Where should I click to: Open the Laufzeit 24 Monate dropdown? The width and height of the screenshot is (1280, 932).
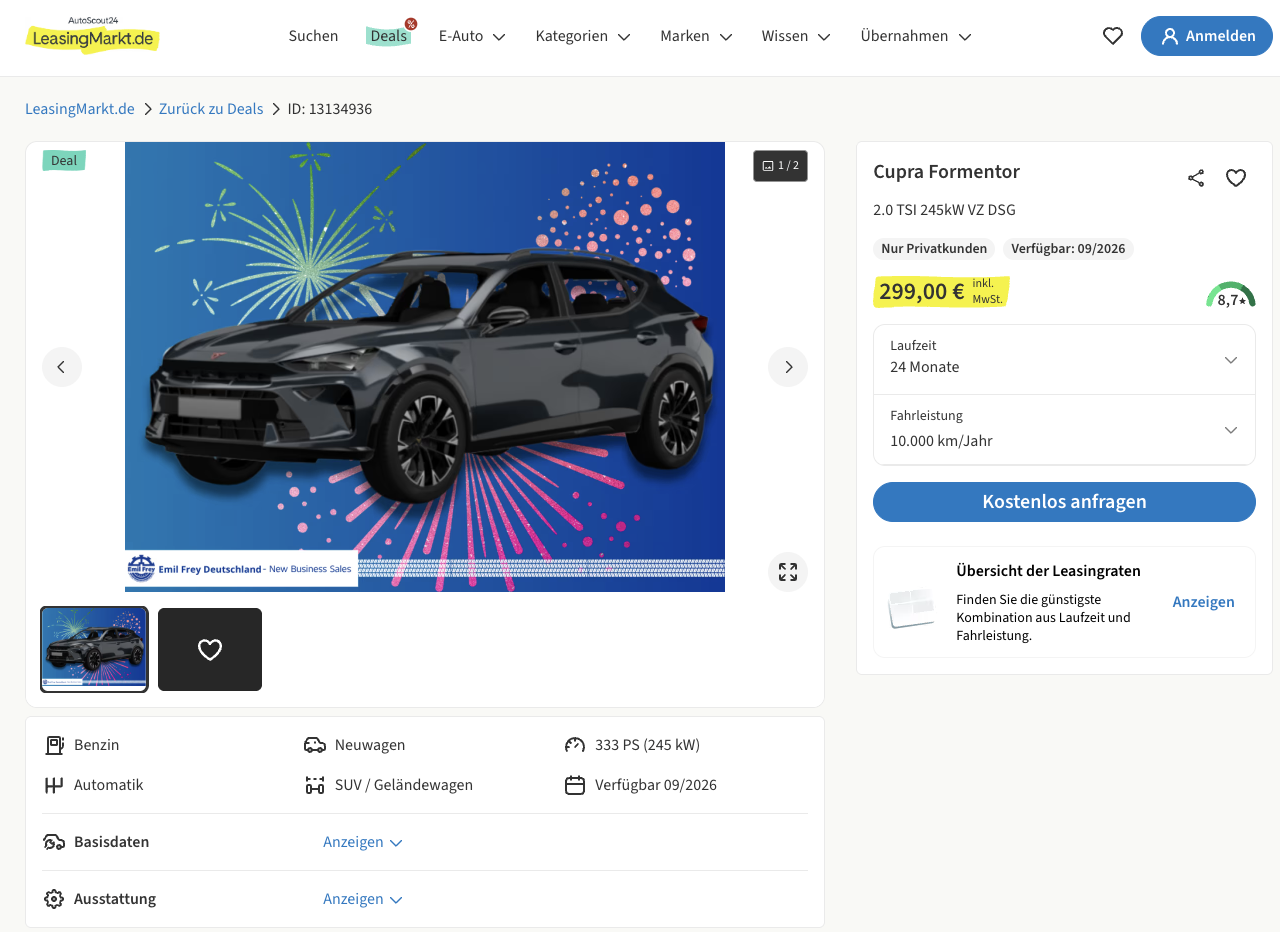coord(1064,358)
